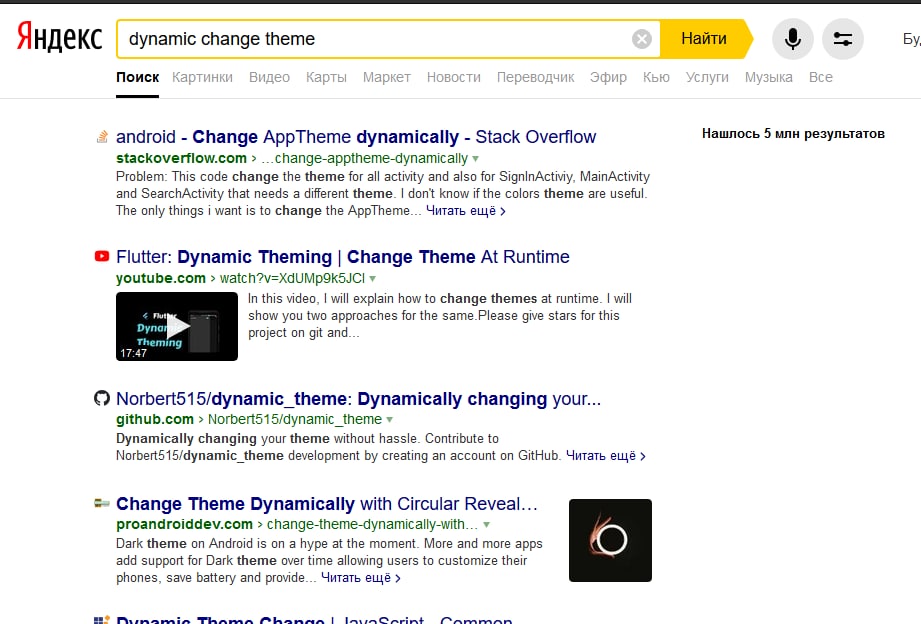Screen dimensions: 921x624
Task: Switch to the Картинки tab
Action: (202, 77)
